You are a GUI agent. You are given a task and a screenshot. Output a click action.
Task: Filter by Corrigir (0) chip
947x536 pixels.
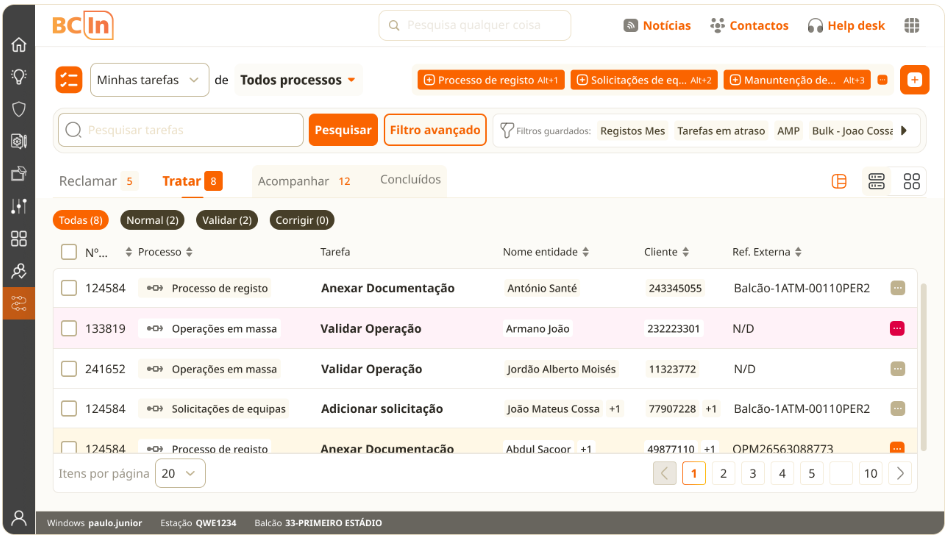pos(302,220)
